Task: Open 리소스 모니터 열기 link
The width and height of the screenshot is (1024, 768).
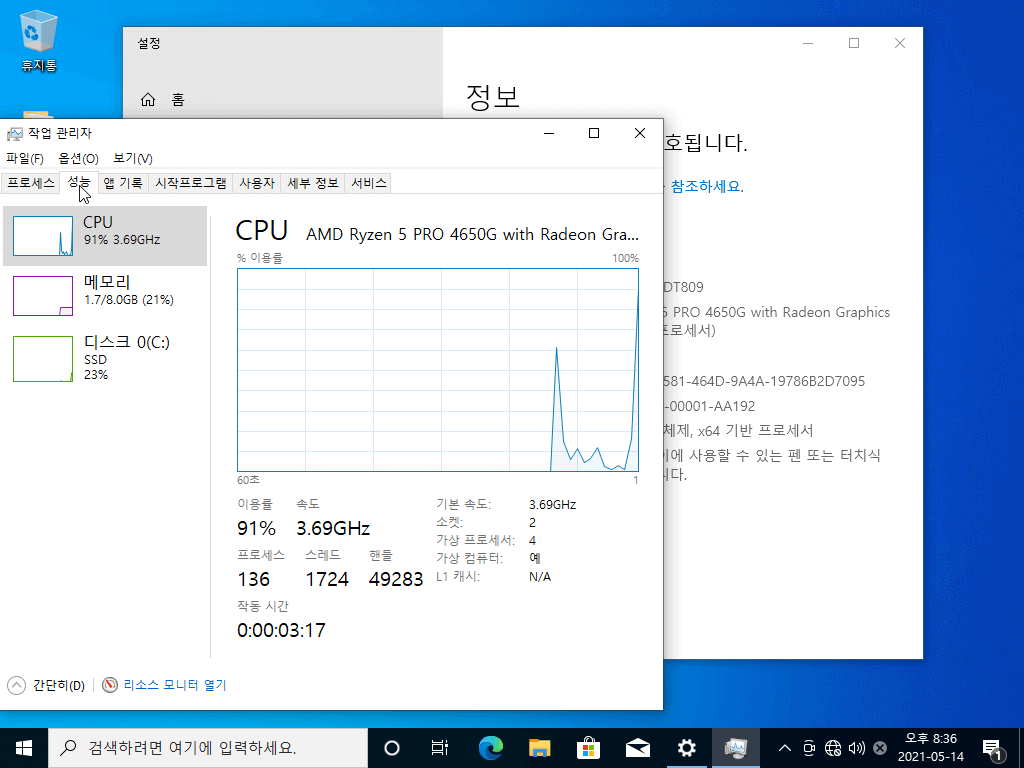Action: 174,685
